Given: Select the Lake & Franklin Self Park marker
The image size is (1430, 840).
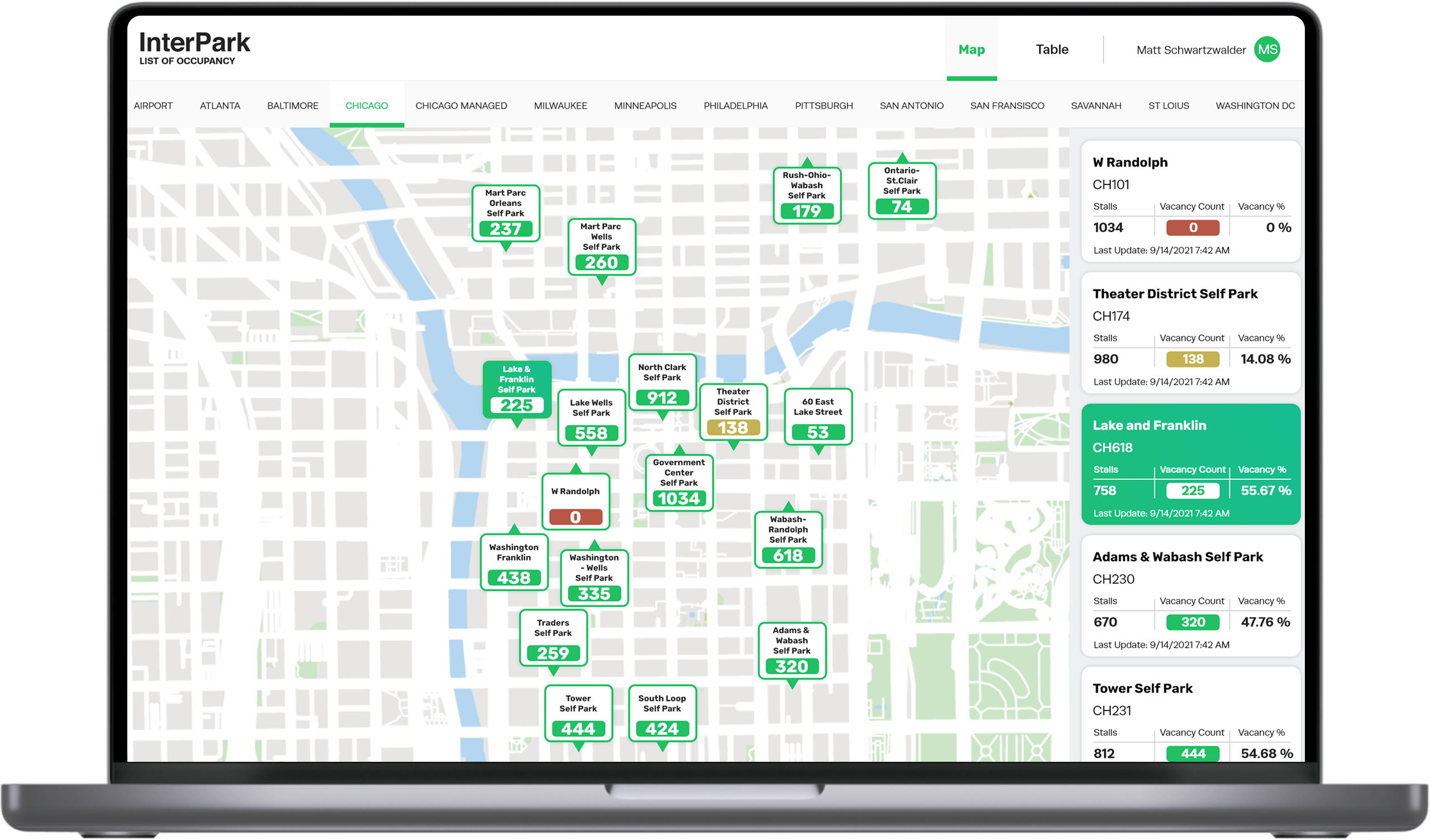Looking at the screenshot, I should tap(516, 389).
